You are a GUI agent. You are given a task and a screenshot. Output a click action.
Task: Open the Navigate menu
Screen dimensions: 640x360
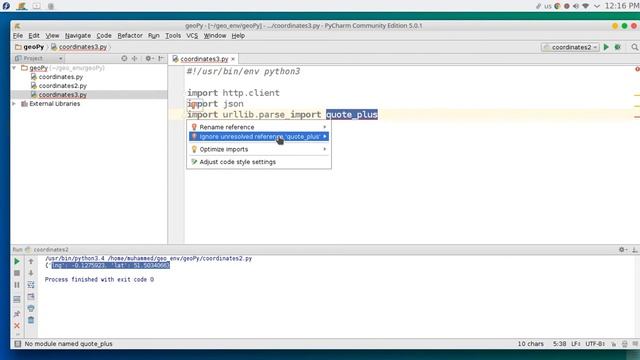point(78,36)
